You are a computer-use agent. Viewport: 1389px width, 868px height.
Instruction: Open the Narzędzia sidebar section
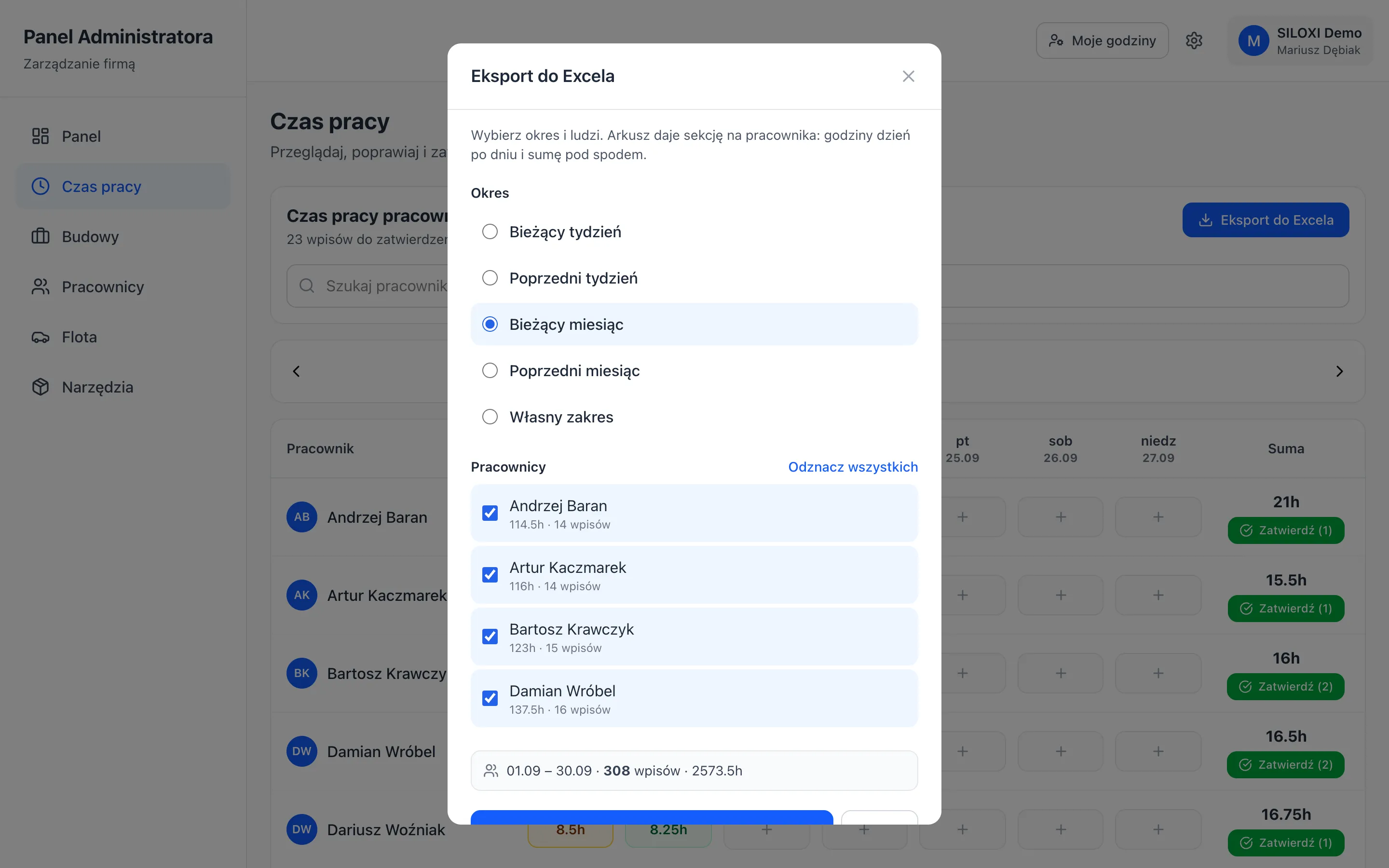coord(122,387)
